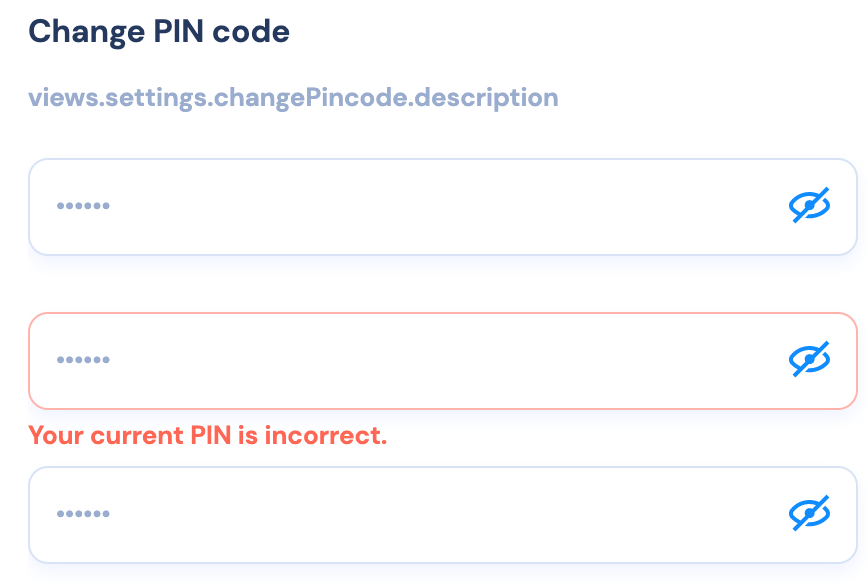The height and width of the screenshot is (584, 868).
Task: Focus the first PIN input field
Action: coord(400,206)
